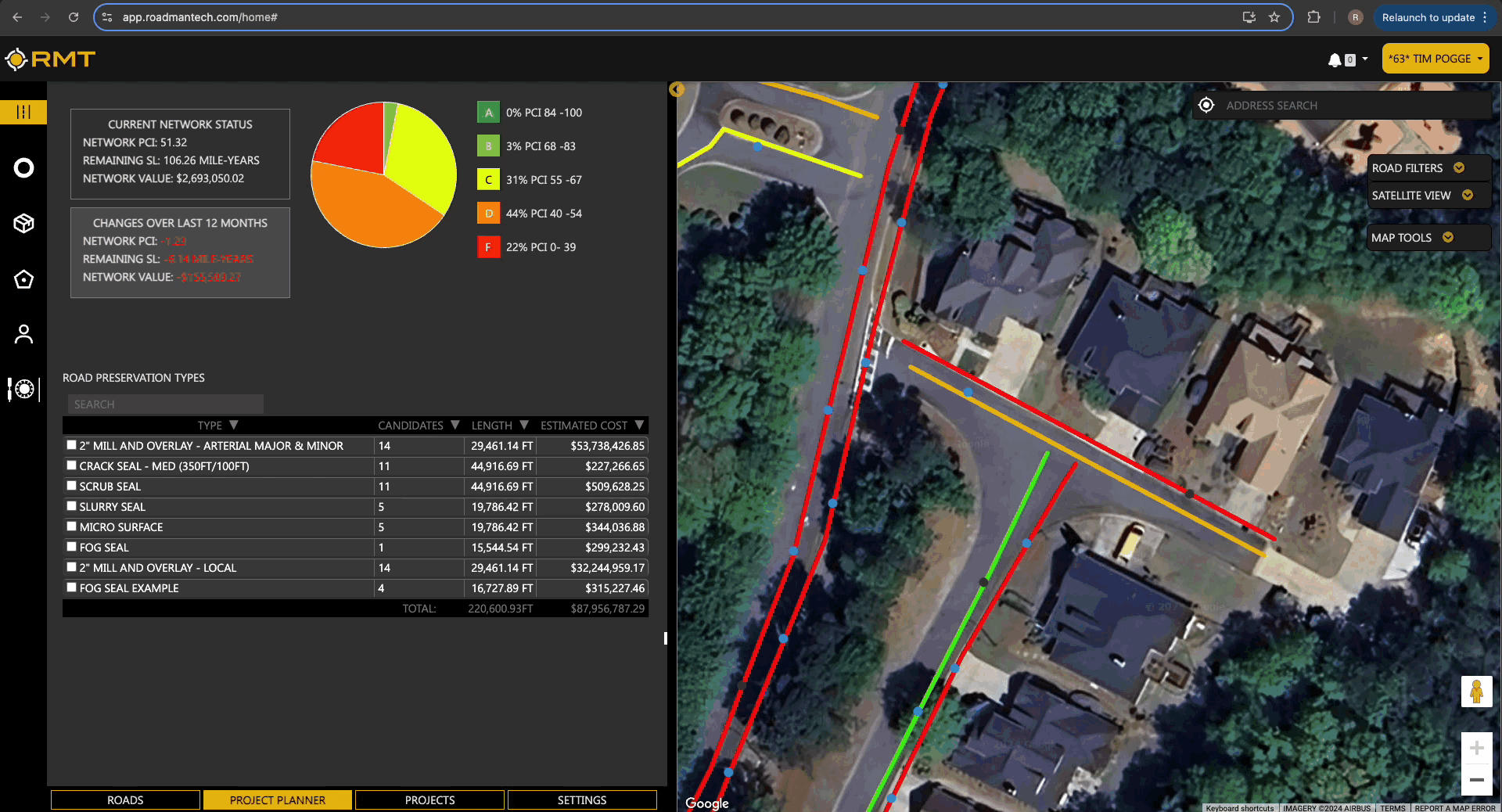
Task: Click the notification bell icon
Action: [x=1335, y=59]
